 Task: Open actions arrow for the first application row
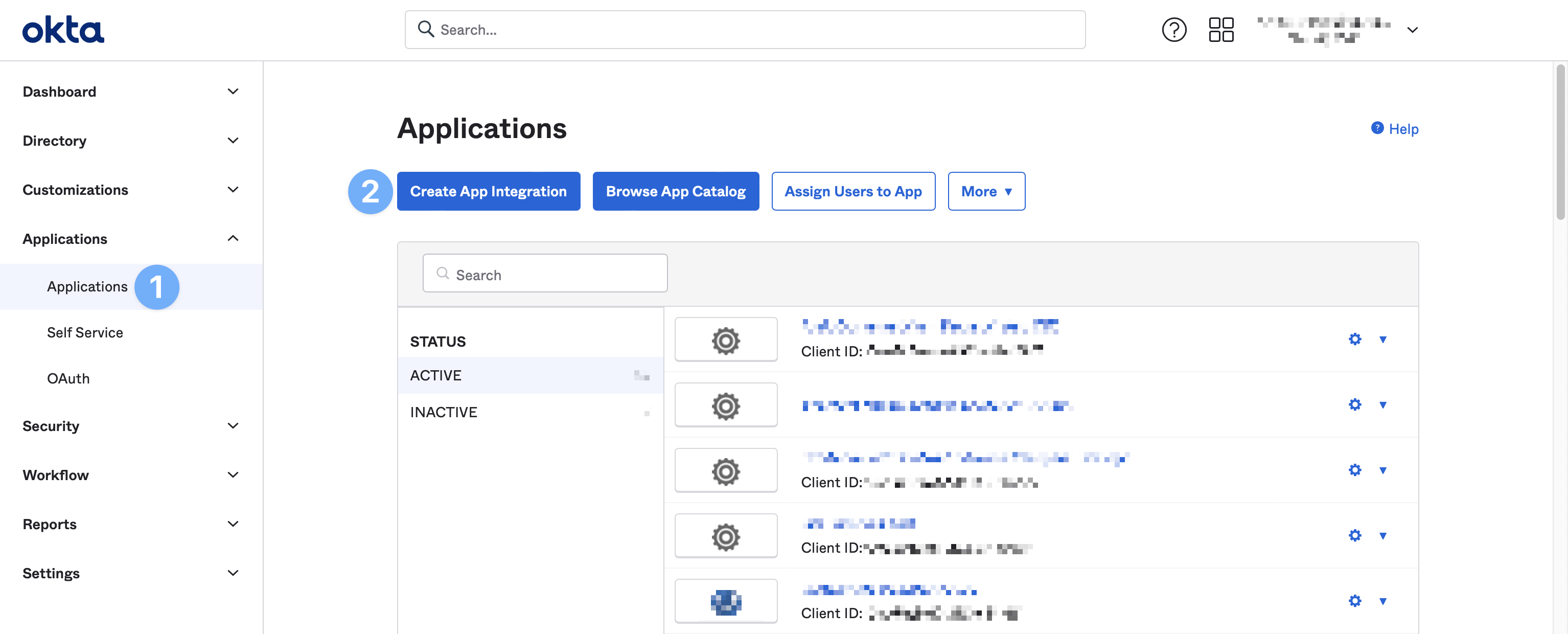point(1383,340)
